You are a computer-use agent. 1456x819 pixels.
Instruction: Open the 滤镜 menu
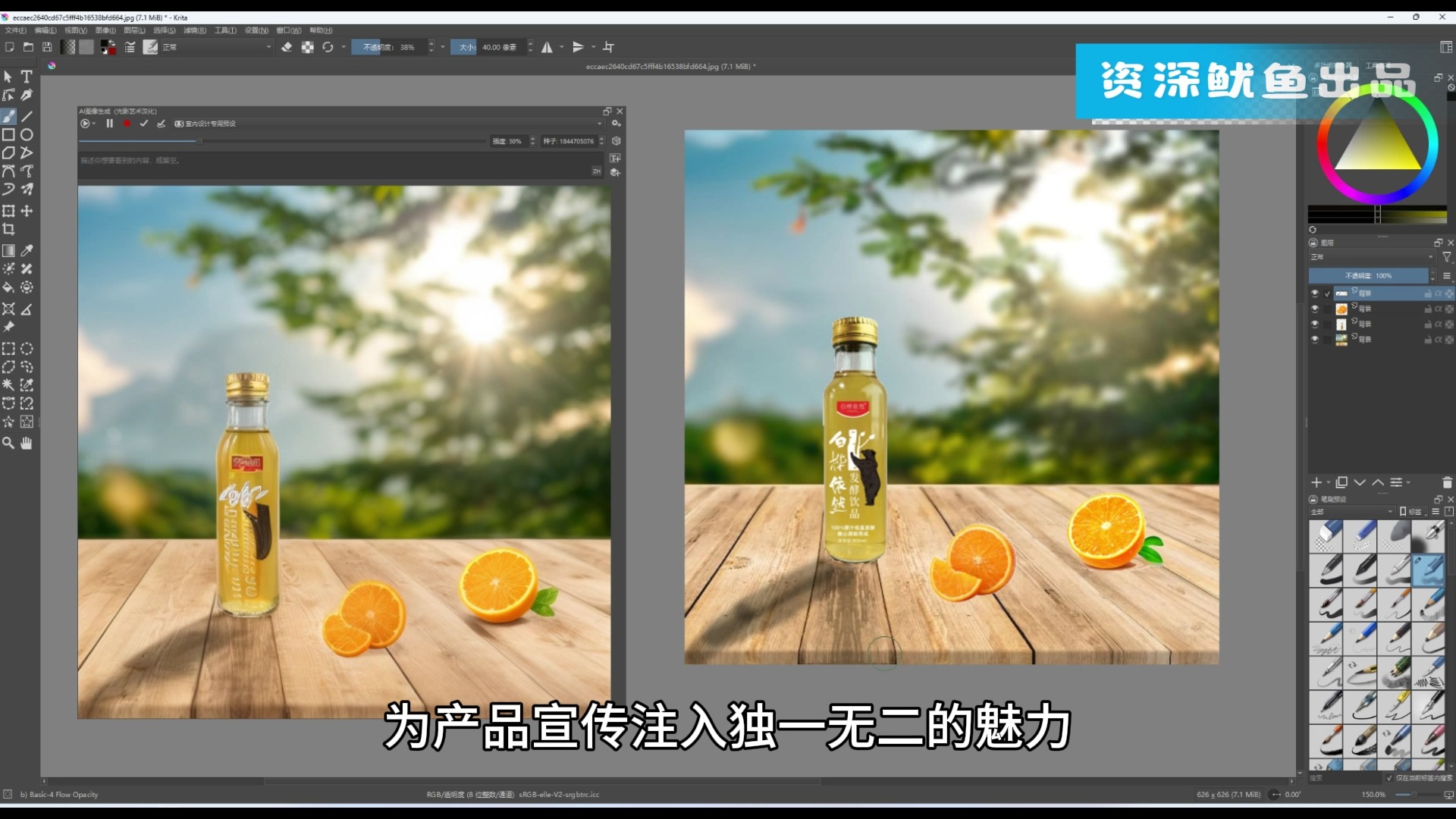click(x=195, y=30)
